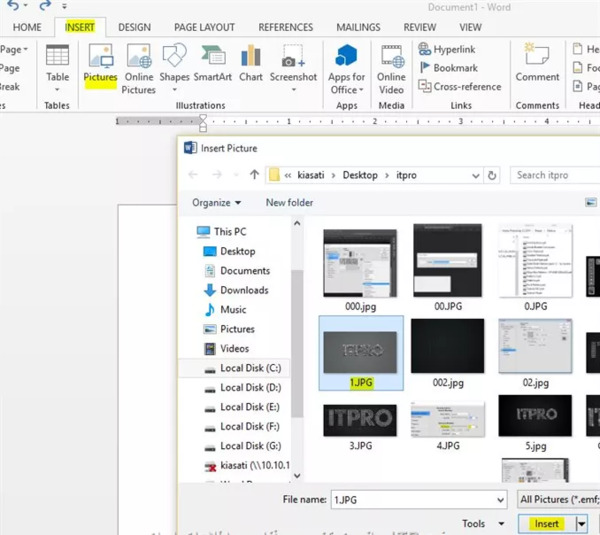Click the New folder button
Screen dimensions: 600x535
click(x=289, y=202)
